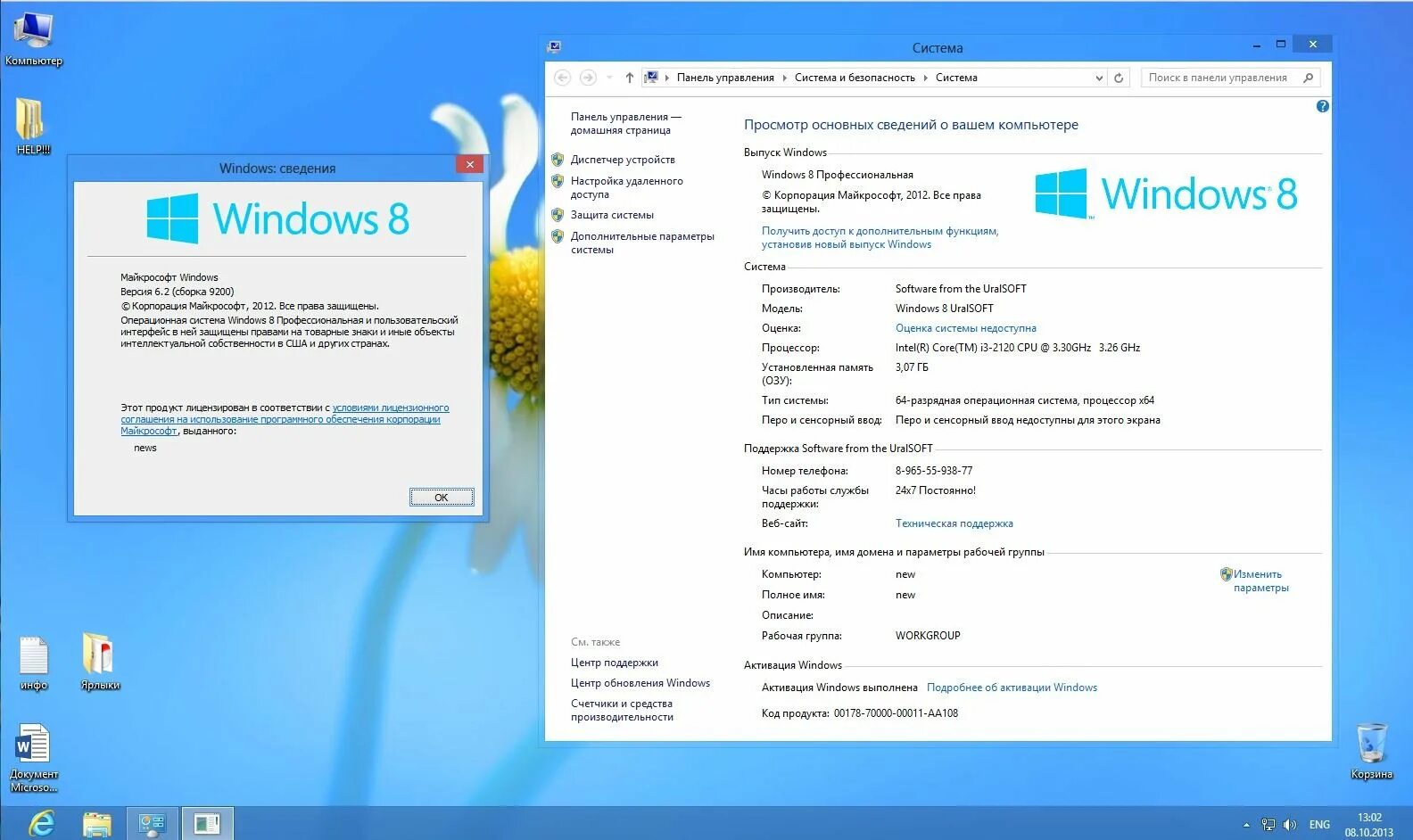The width and height of the screenshot is (1413, 840).
Task: Expand the chevron after Панель управления breadcrumb
Action: pos(785,78)
